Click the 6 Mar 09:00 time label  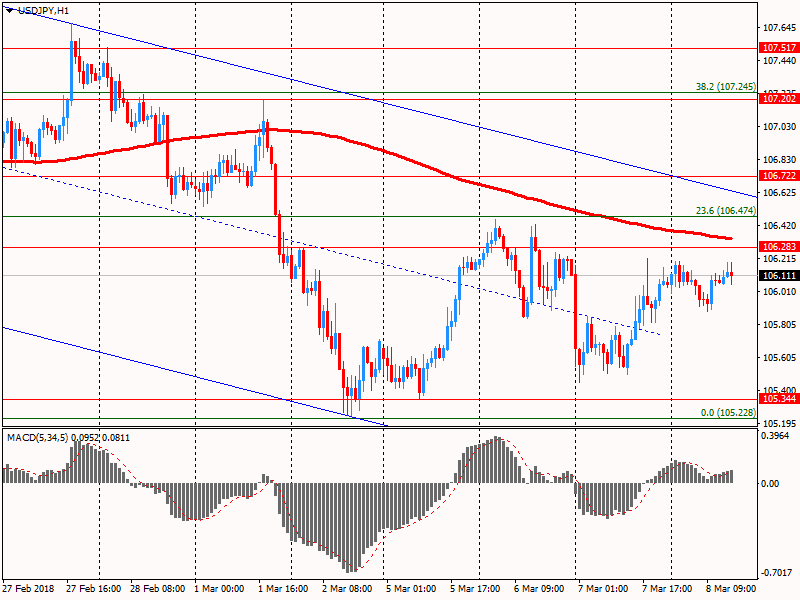pyautogui.click(x=539, y=588)
